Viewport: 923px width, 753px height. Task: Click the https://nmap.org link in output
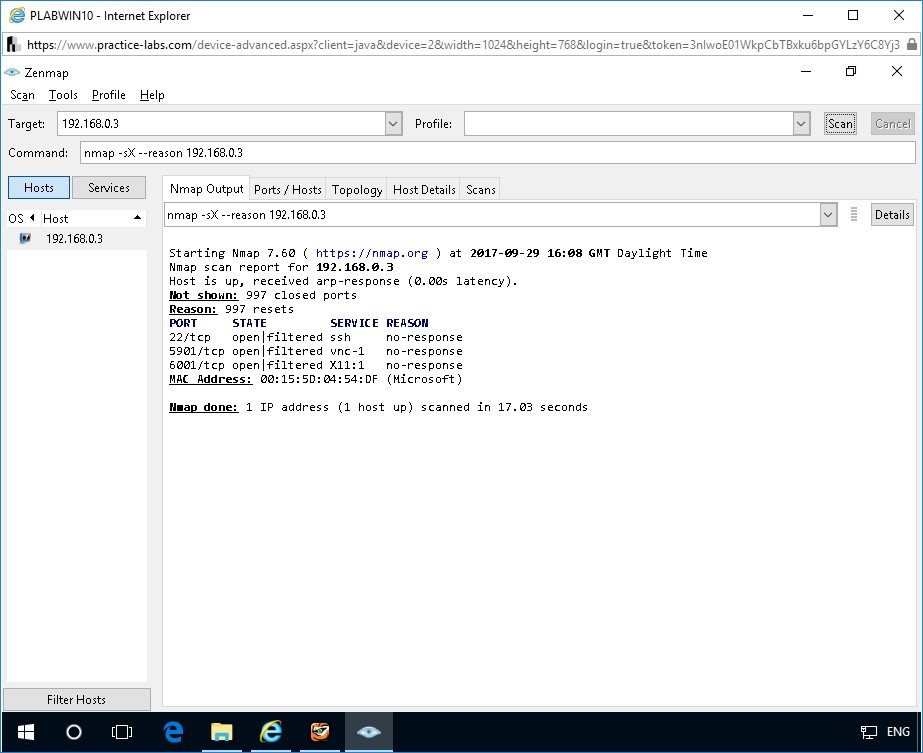tap(371, 253)
